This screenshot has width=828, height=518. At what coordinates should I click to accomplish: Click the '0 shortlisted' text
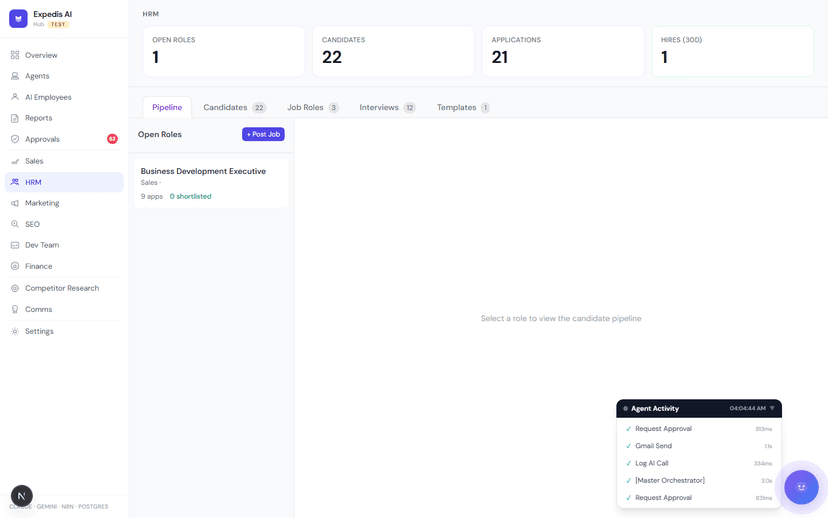(190, 196)
